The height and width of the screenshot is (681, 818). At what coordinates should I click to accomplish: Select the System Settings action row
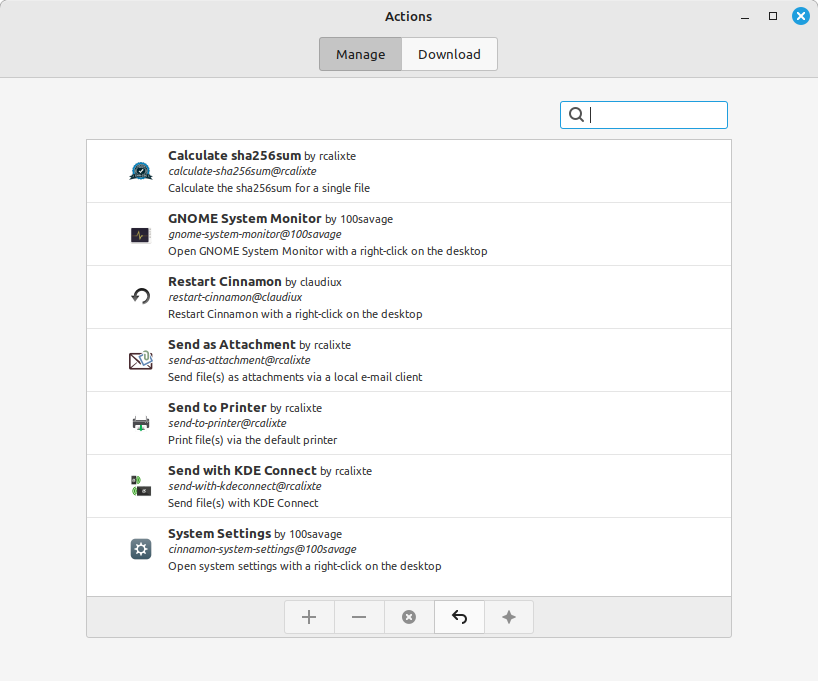400,549
